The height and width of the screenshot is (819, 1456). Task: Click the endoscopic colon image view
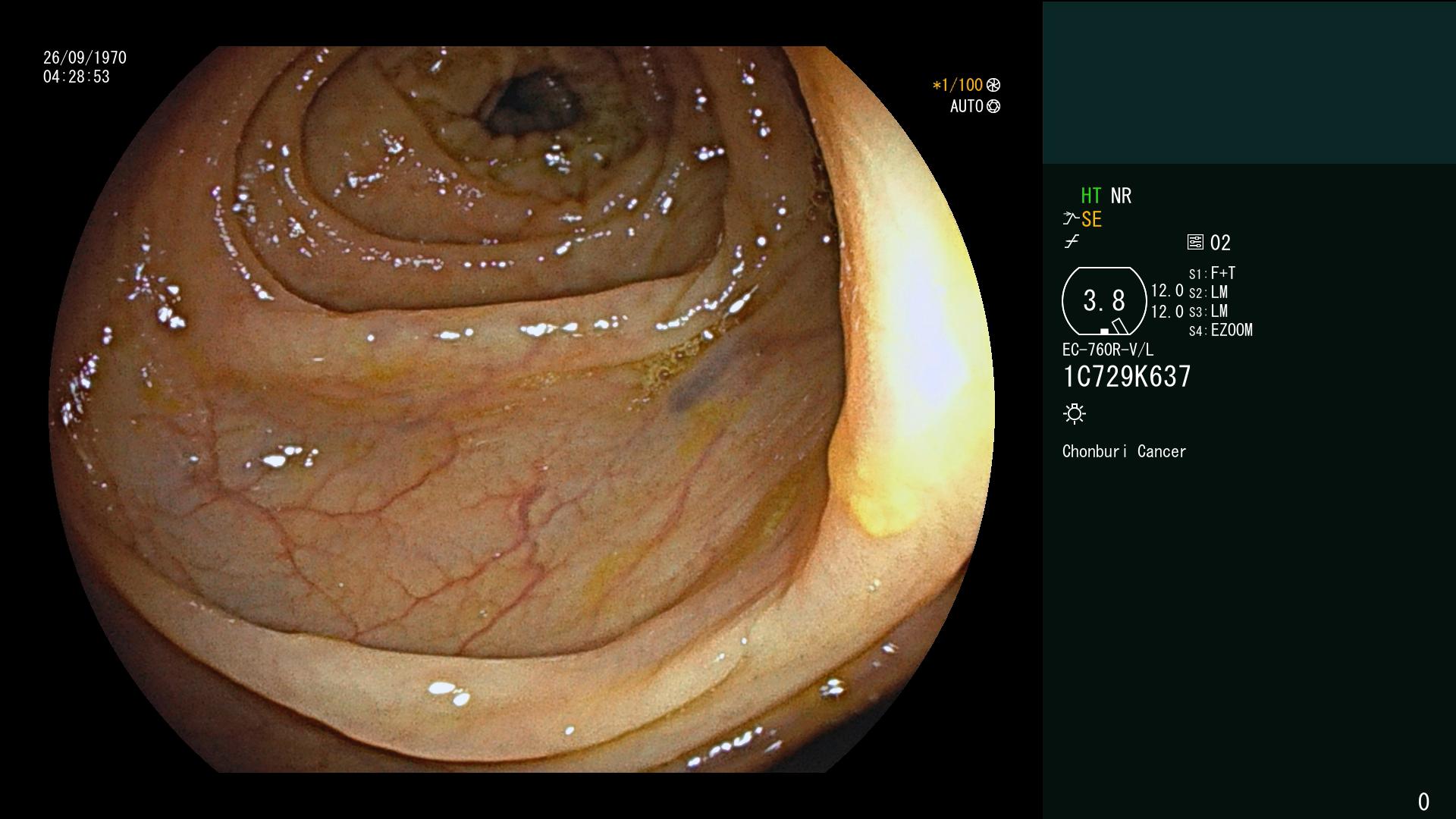(522, 409)
